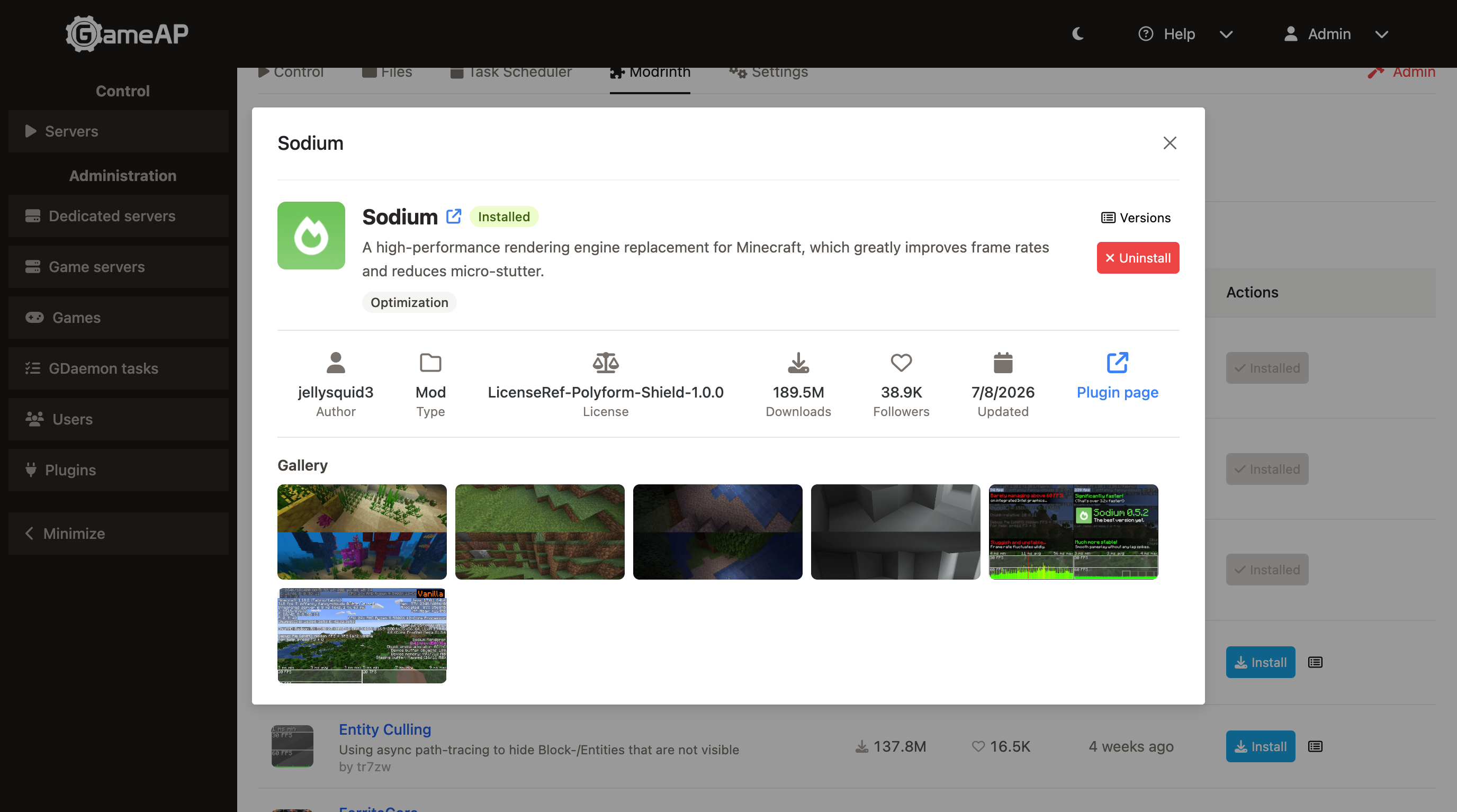Click the license scales icon
Screen dimensions: 1457x812
pos(606,363)
